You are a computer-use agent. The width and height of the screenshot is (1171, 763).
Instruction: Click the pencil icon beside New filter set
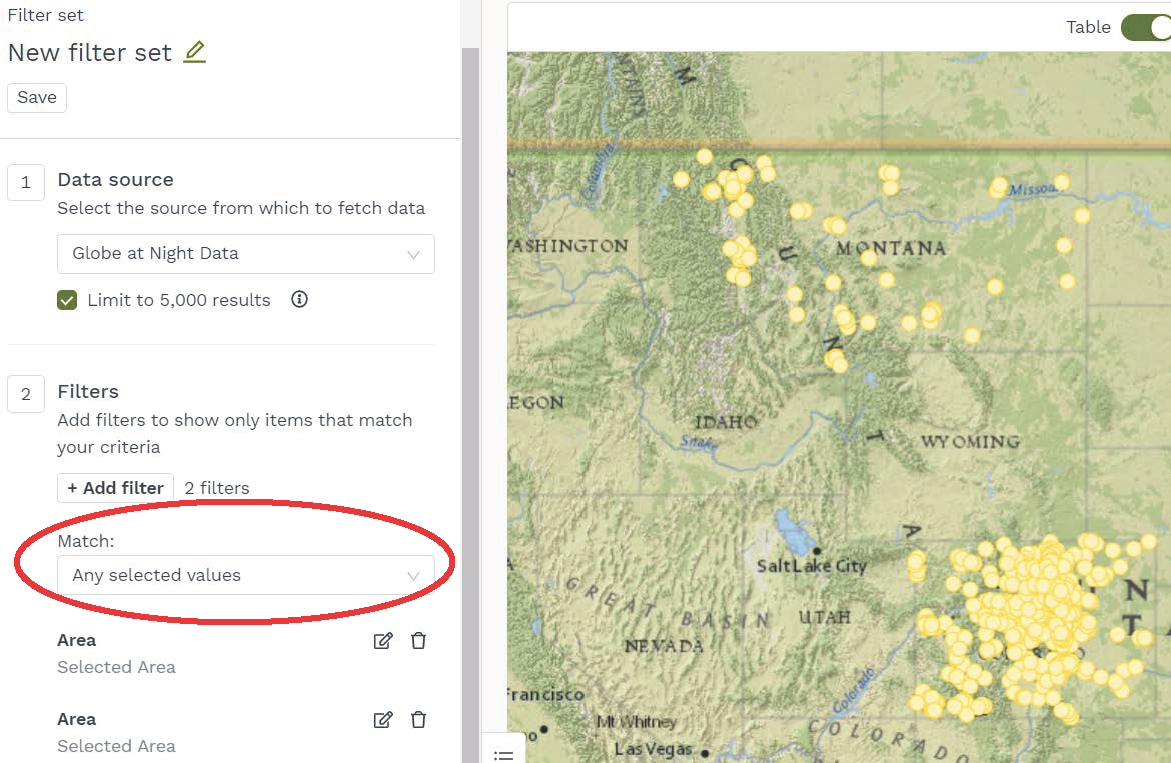coord(194,52)
